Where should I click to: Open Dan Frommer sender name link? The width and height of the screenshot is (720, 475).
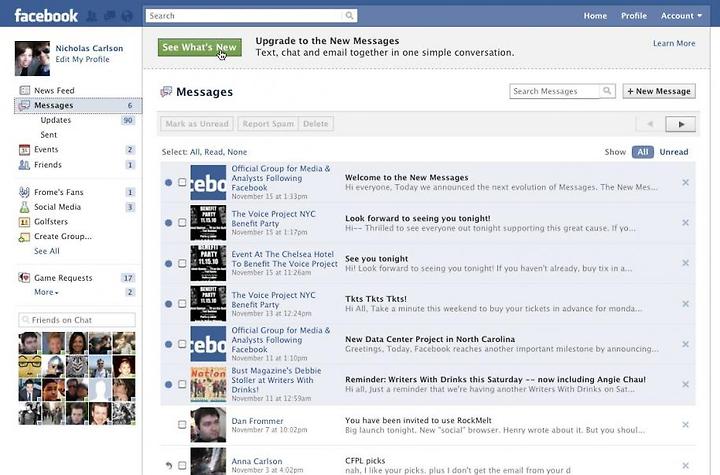pyautogui.click(x=257, y=421)
